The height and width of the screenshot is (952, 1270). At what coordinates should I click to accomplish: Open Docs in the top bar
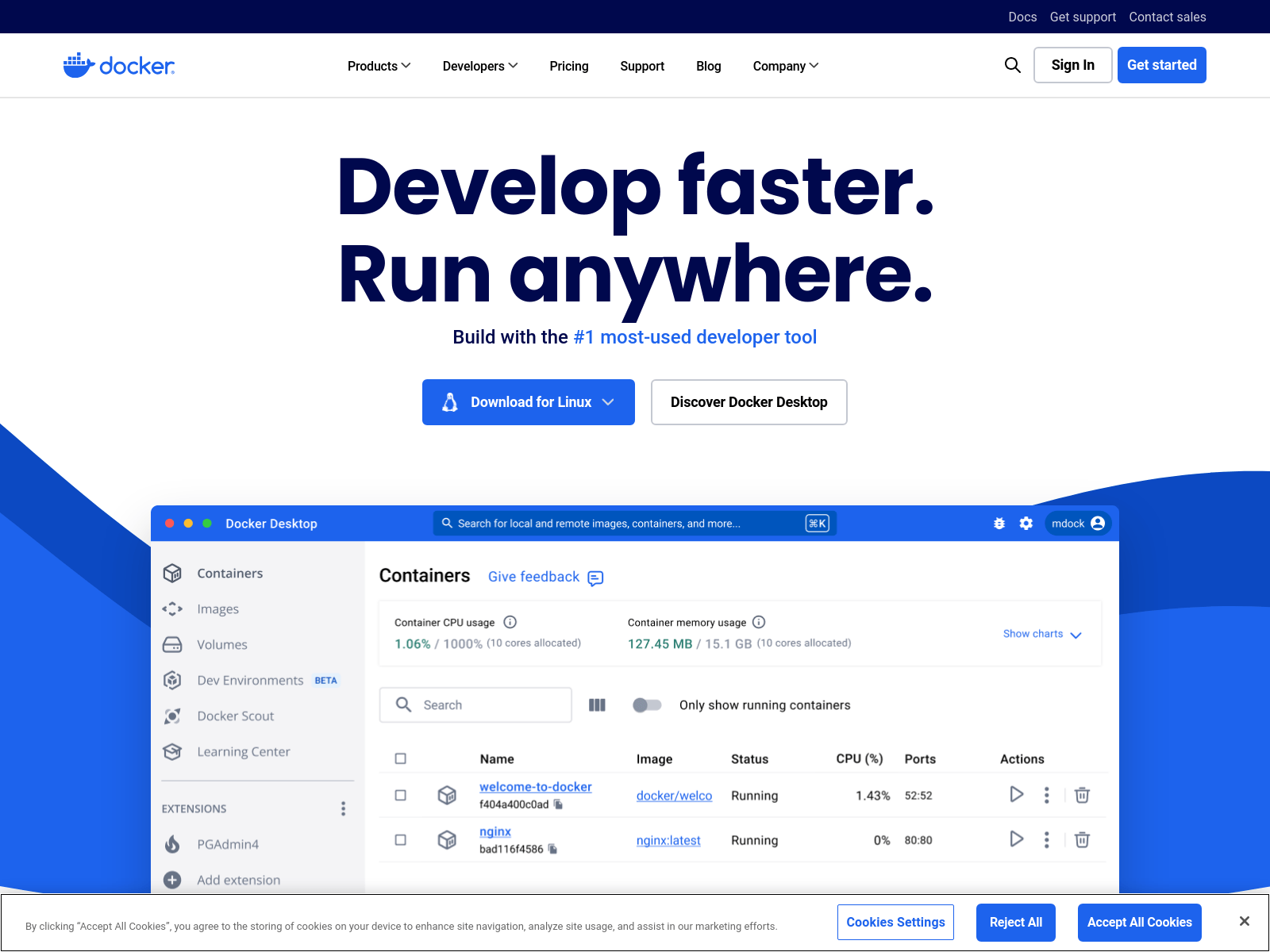click(x=1022, y=17)
